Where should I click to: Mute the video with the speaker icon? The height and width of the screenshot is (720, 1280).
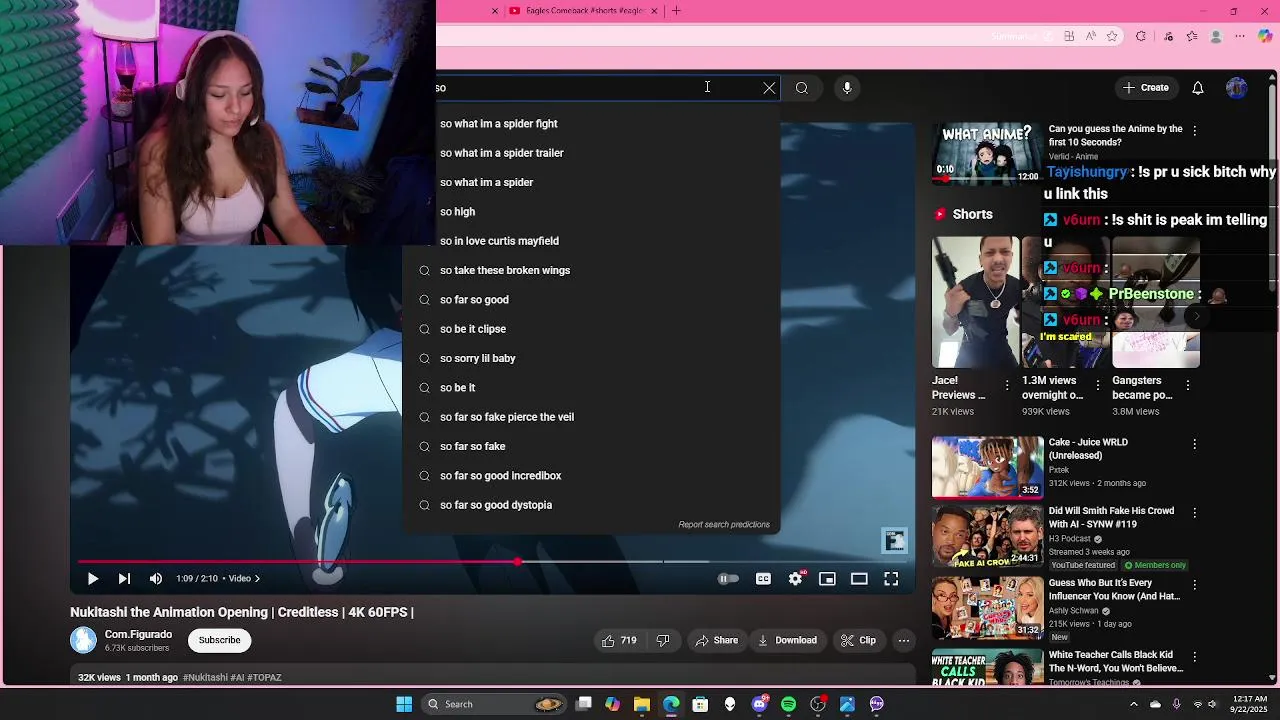coord(156,578)
